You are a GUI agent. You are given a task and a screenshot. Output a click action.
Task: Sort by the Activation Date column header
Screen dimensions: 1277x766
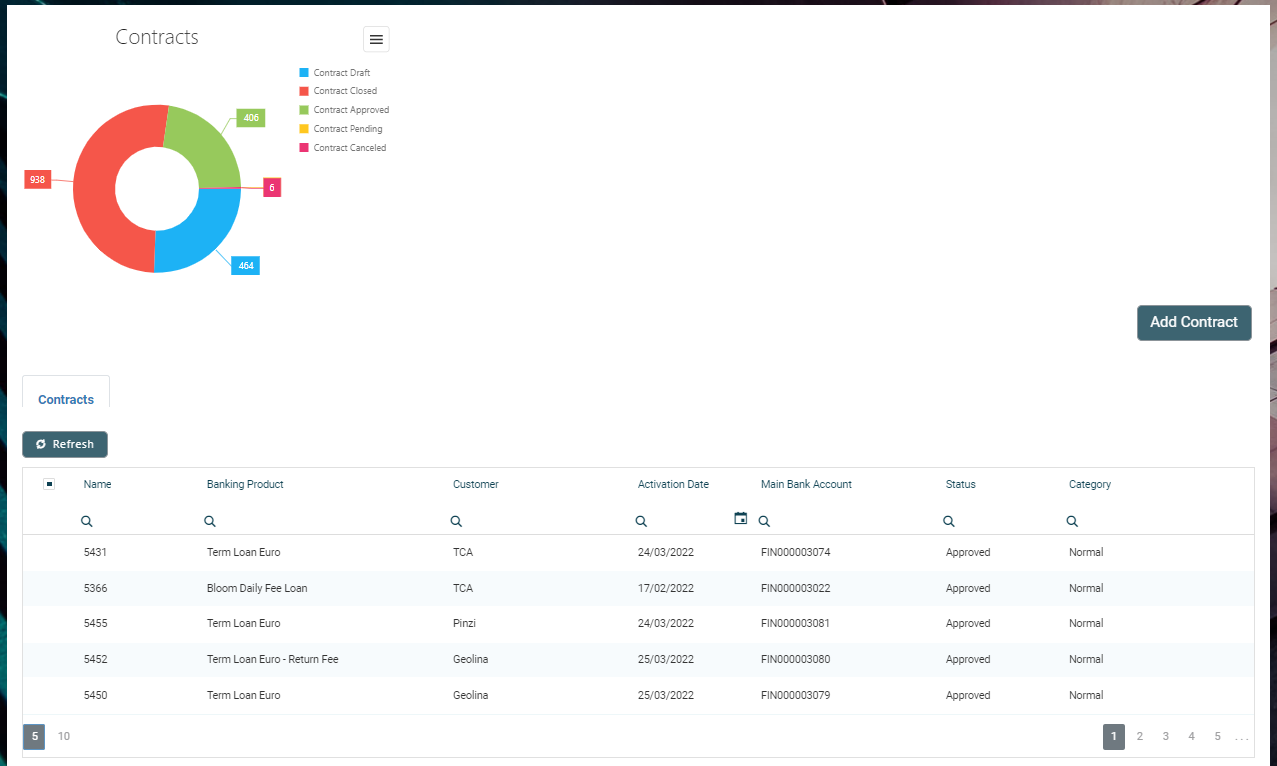(673, 484)
